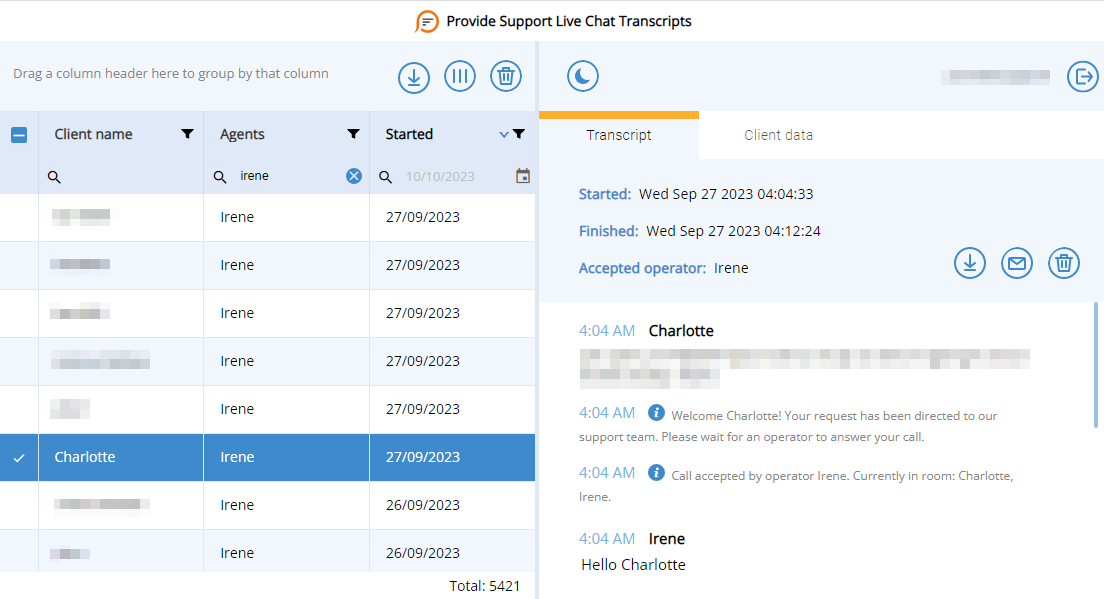Download the current transcript
This screenshot has height=599, width=1104.
(x=970, y=263)
